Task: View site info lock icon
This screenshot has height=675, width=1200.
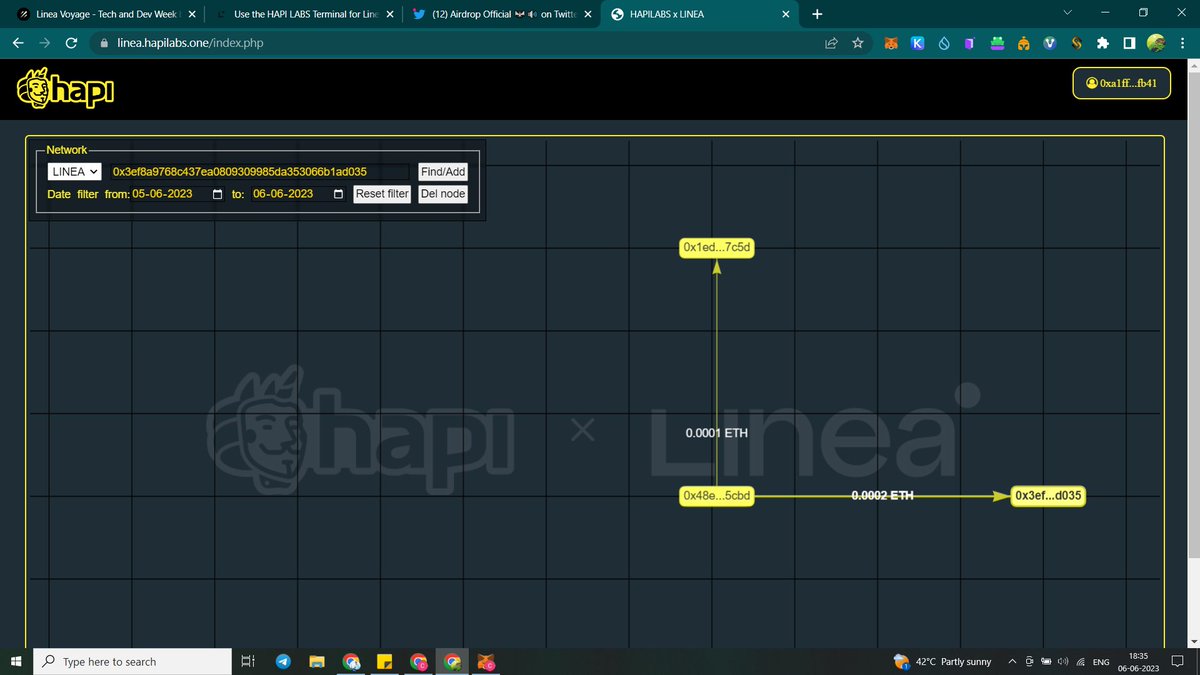Action: click(x=104, y=44)
